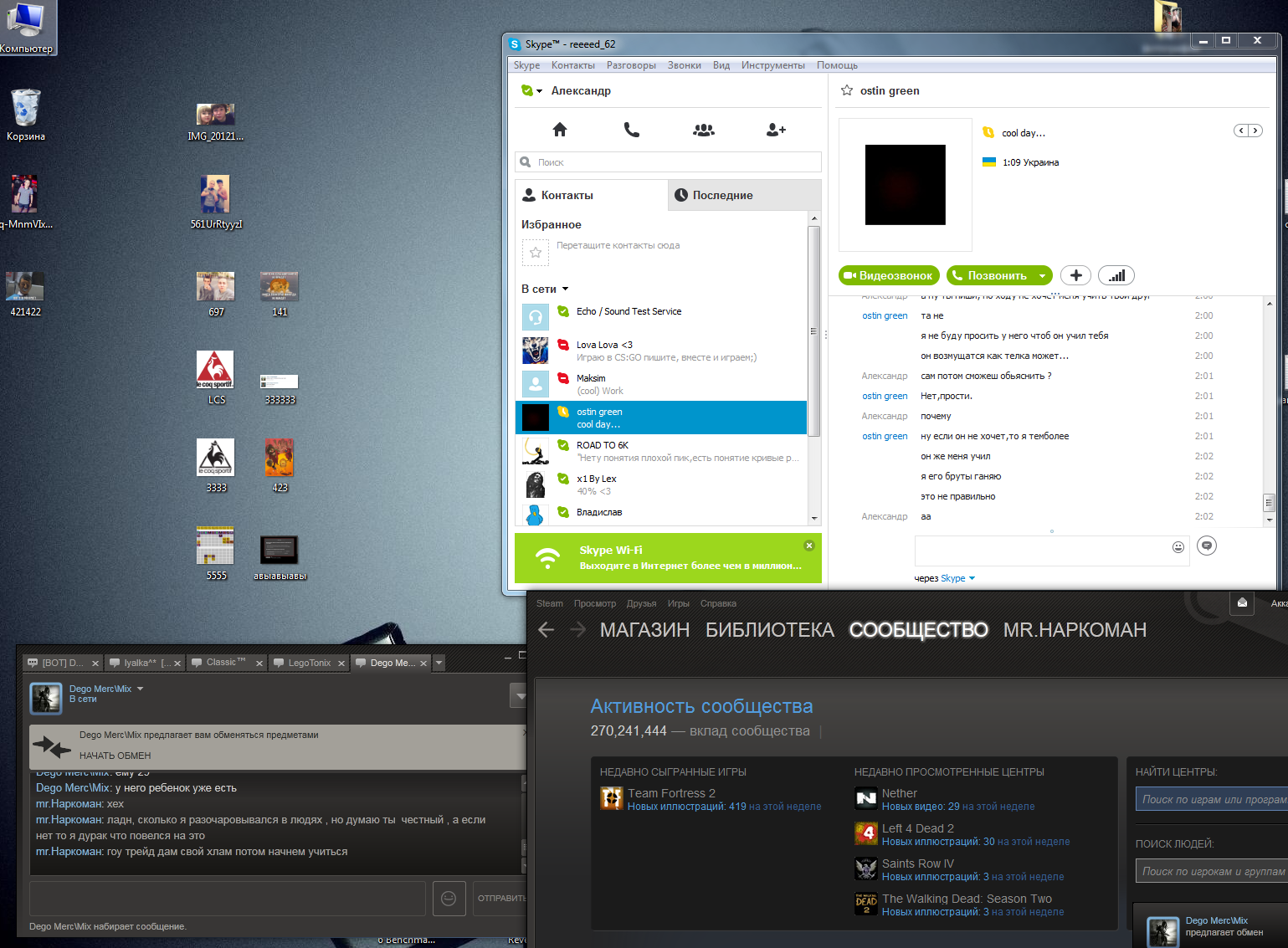The width and height of the screenshot is (1288, 948).
Task: Click the Skype contact list scrollbar
Action: [x=813, y=331]
